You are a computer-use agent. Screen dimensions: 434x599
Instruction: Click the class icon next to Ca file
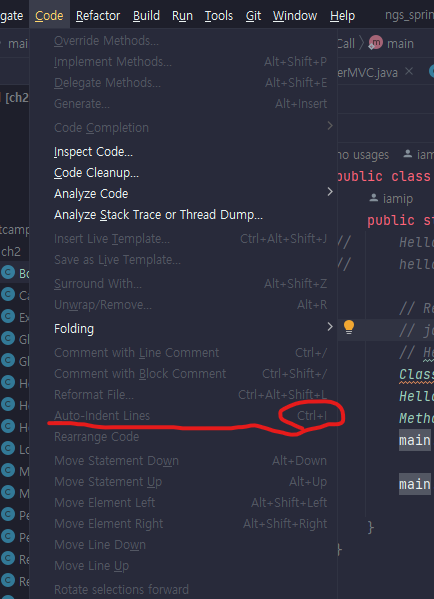[x=7, y=295]
